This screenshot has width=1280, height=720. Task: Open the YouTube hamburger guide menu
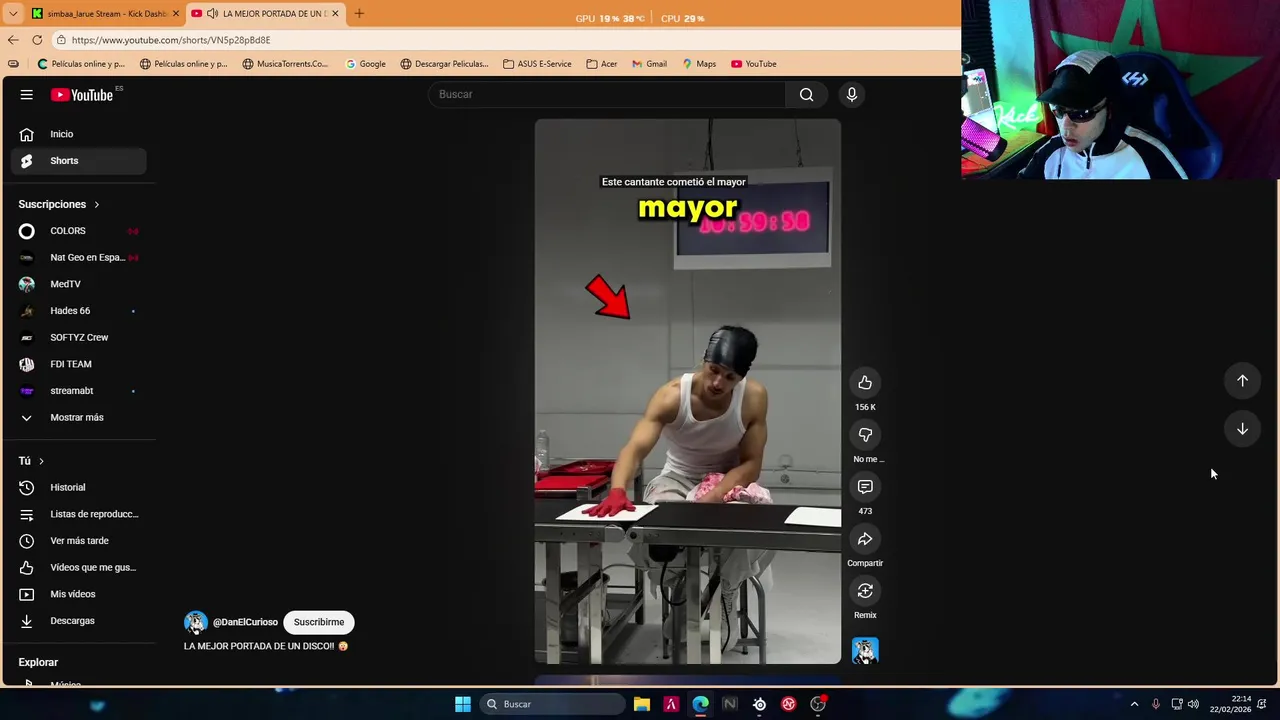pyautogui.click(x=27, y=95)
